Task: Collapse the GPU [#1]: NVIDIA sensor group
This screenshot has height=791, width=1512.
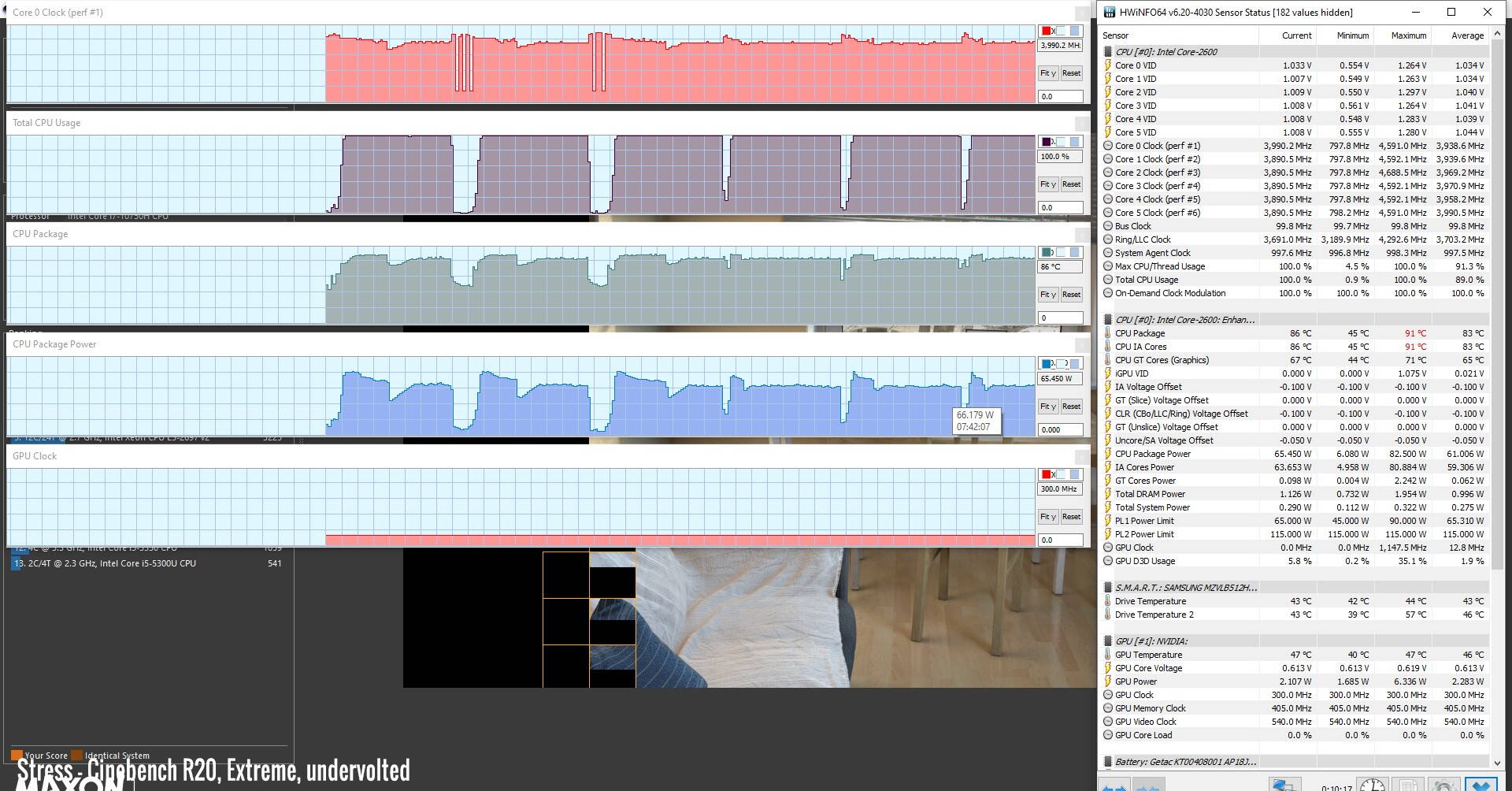Action: tap(1108, 641)
